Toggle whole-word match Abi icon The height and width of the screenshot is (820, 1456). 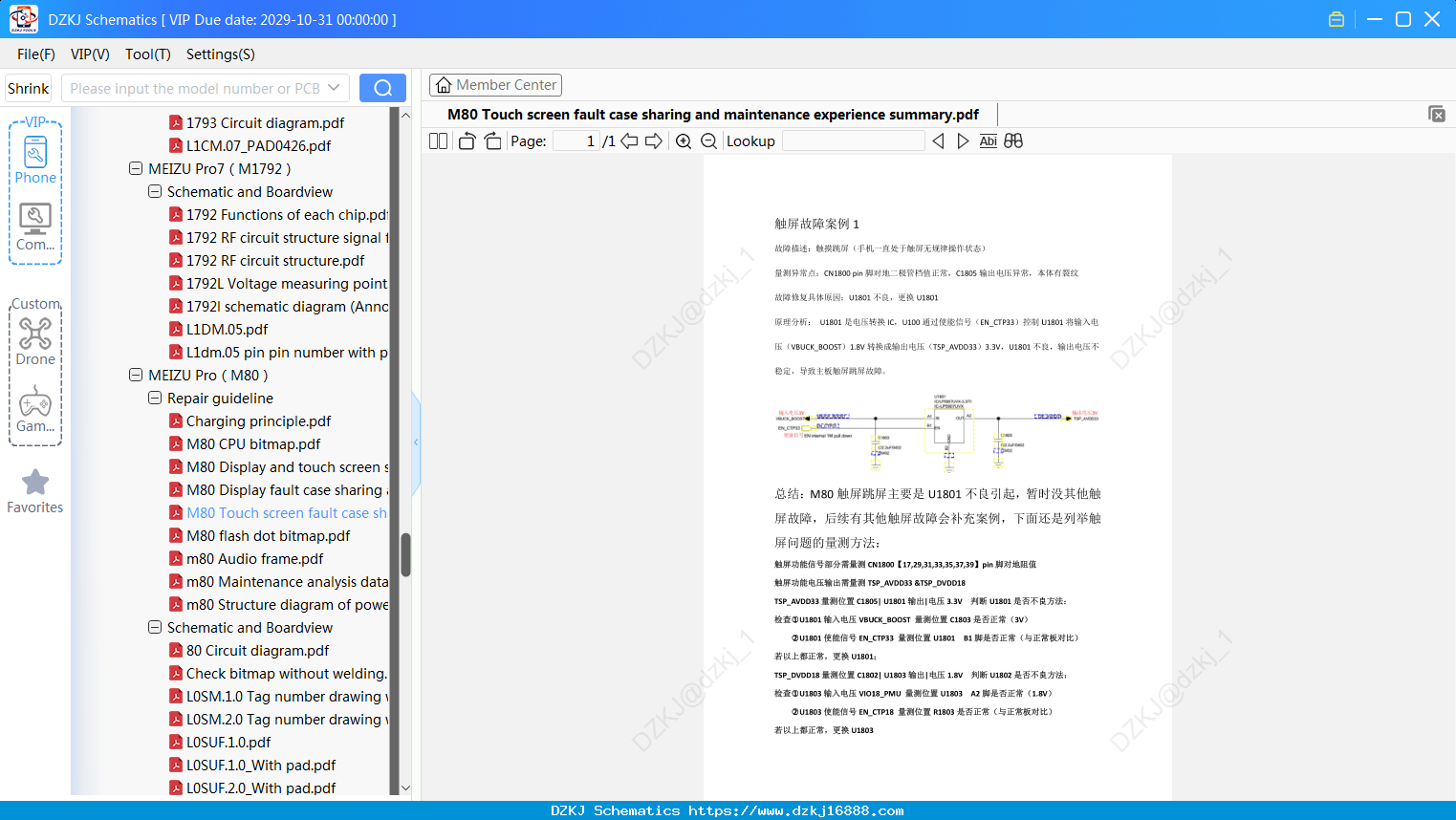pos(988,140)
